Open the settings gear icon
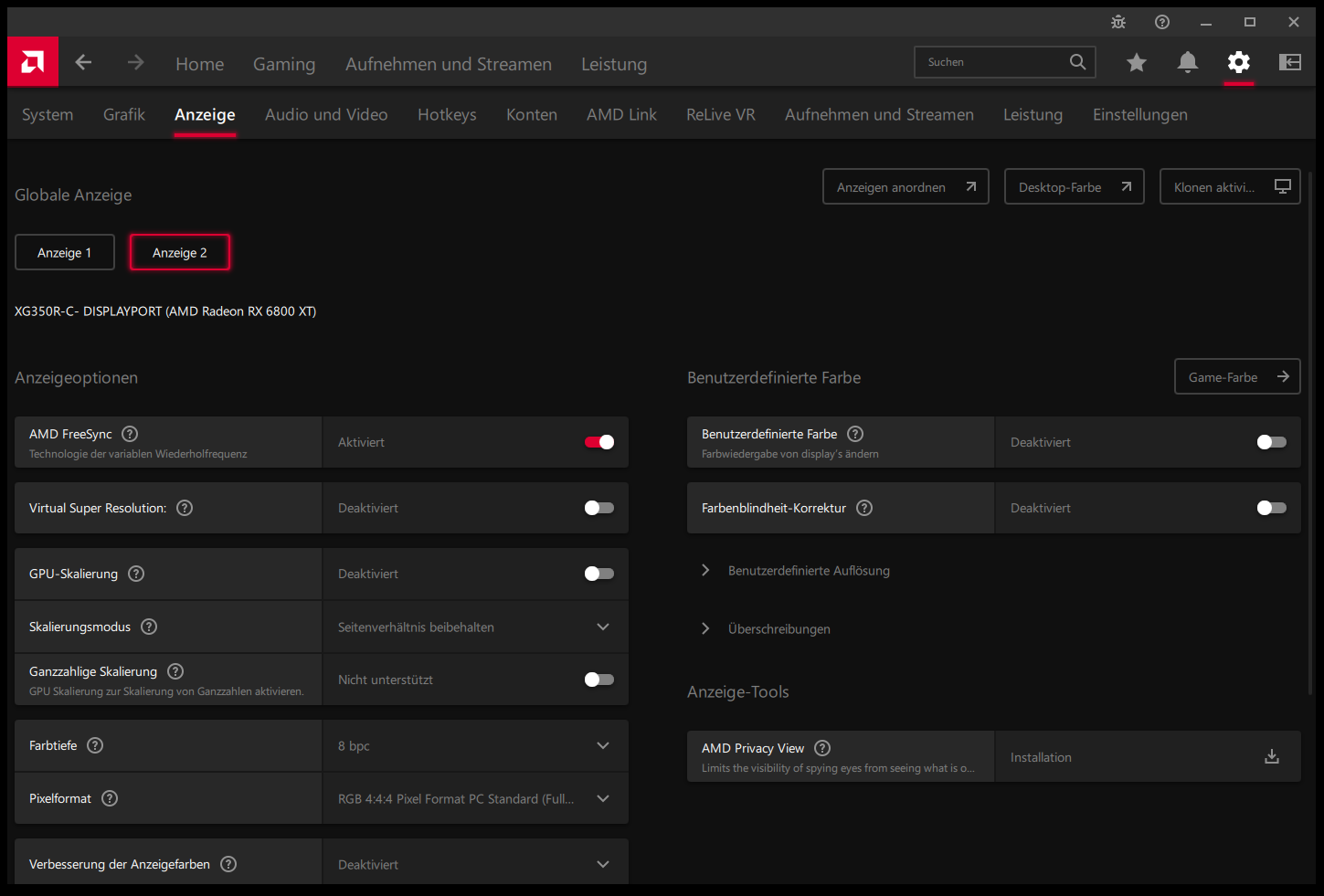The height and width of the screenshot is (896, 1324). [1239, 62]
